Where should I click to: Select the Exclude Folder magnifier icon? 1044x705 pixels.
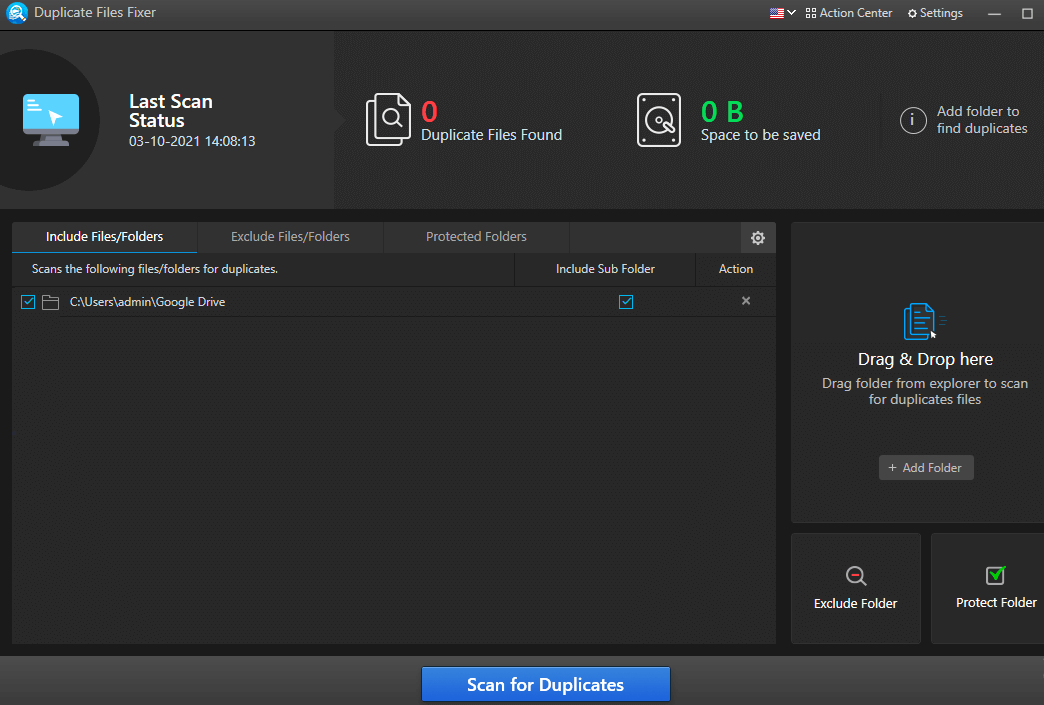point(855,576)
